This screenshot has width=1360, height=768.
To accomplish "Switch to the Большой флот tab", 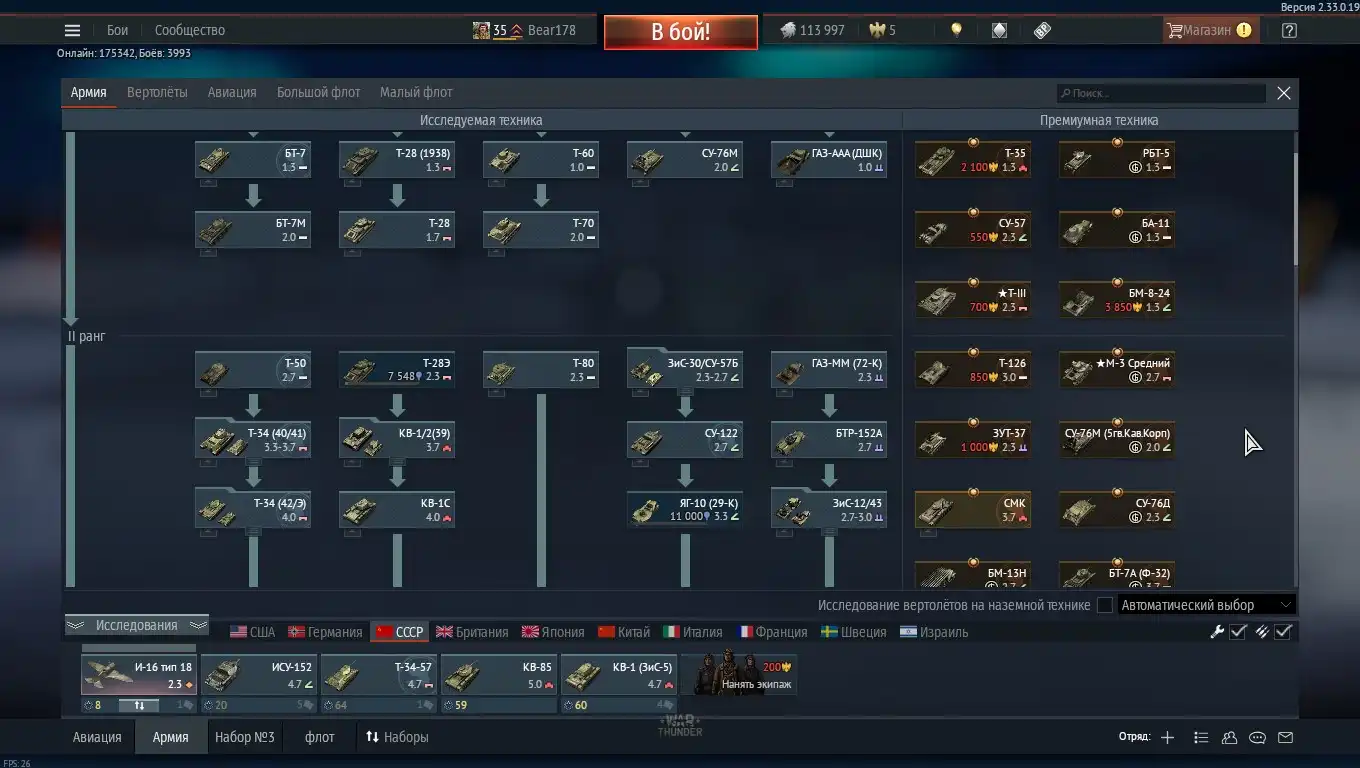I will click(318, 92).
